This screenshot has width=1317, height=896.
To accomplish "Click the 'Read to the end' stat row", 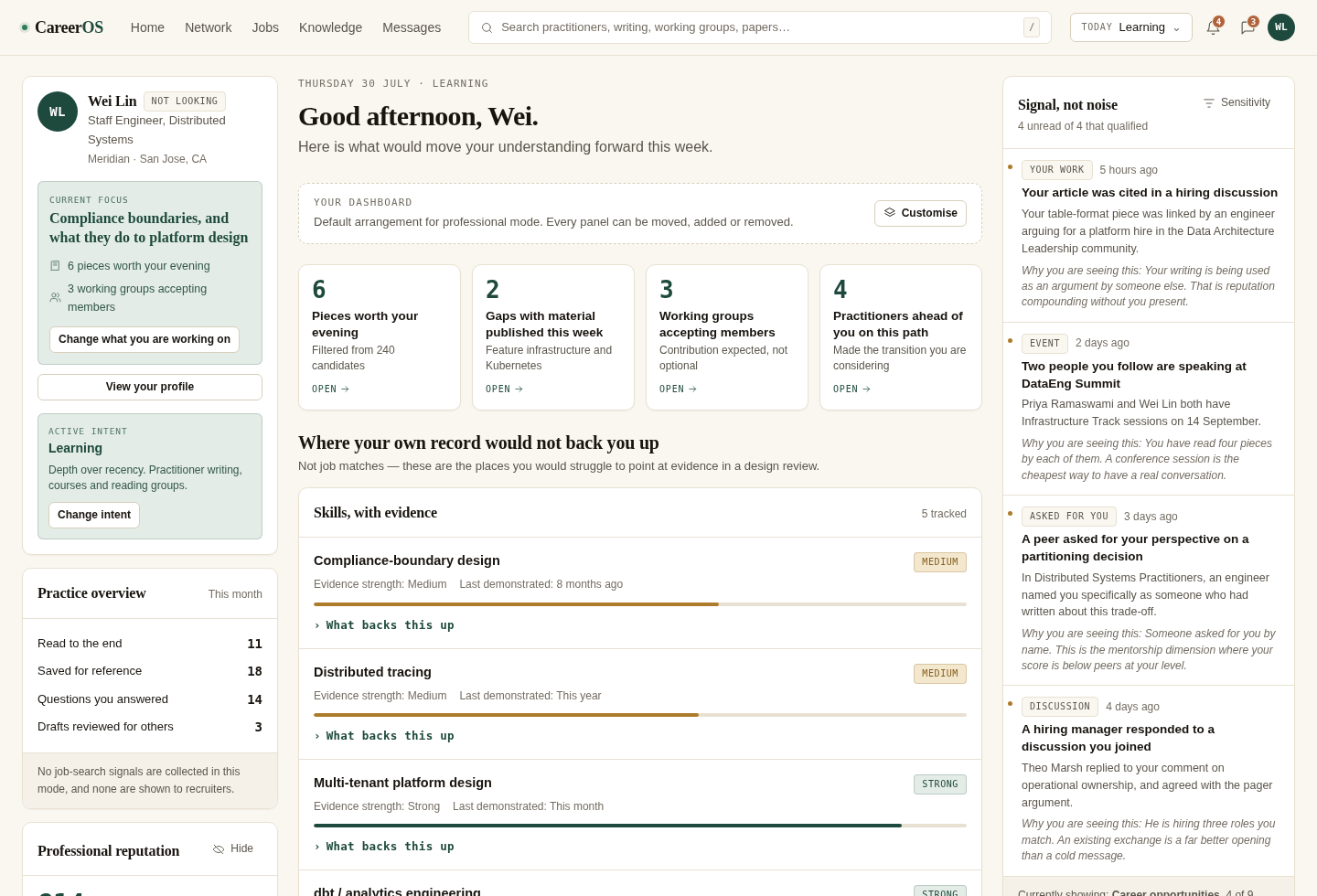I will tap(150, 644).
